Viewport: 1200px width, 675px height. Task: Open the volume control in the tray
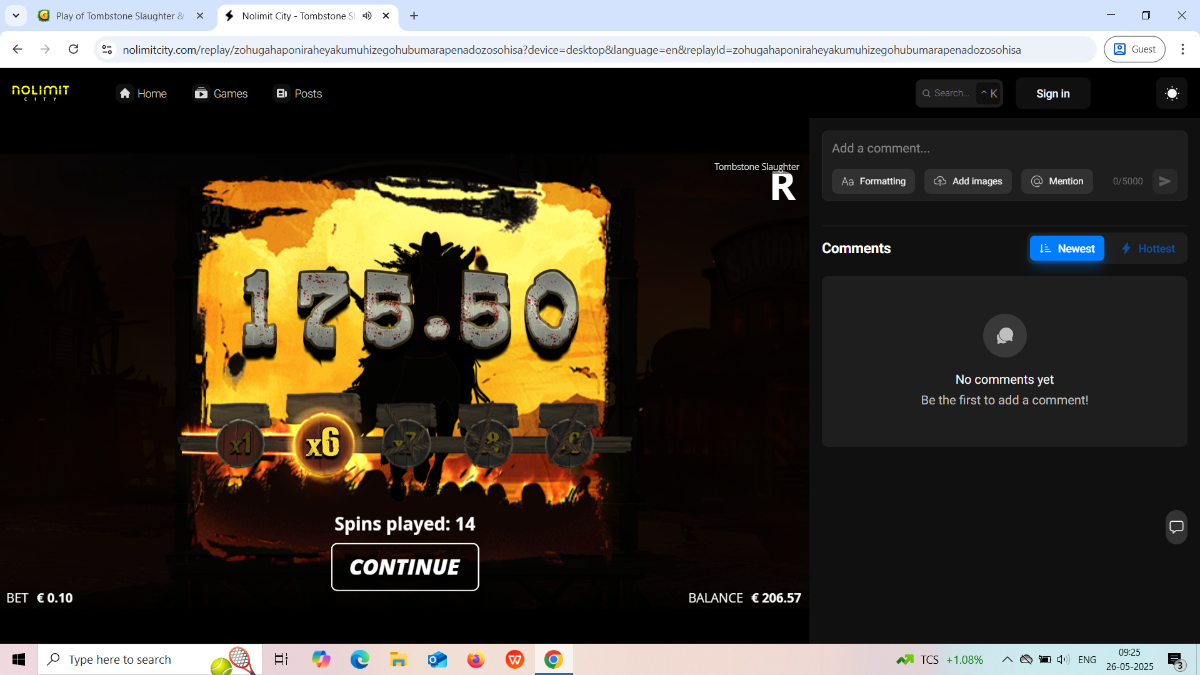[x=1064, y=660]
